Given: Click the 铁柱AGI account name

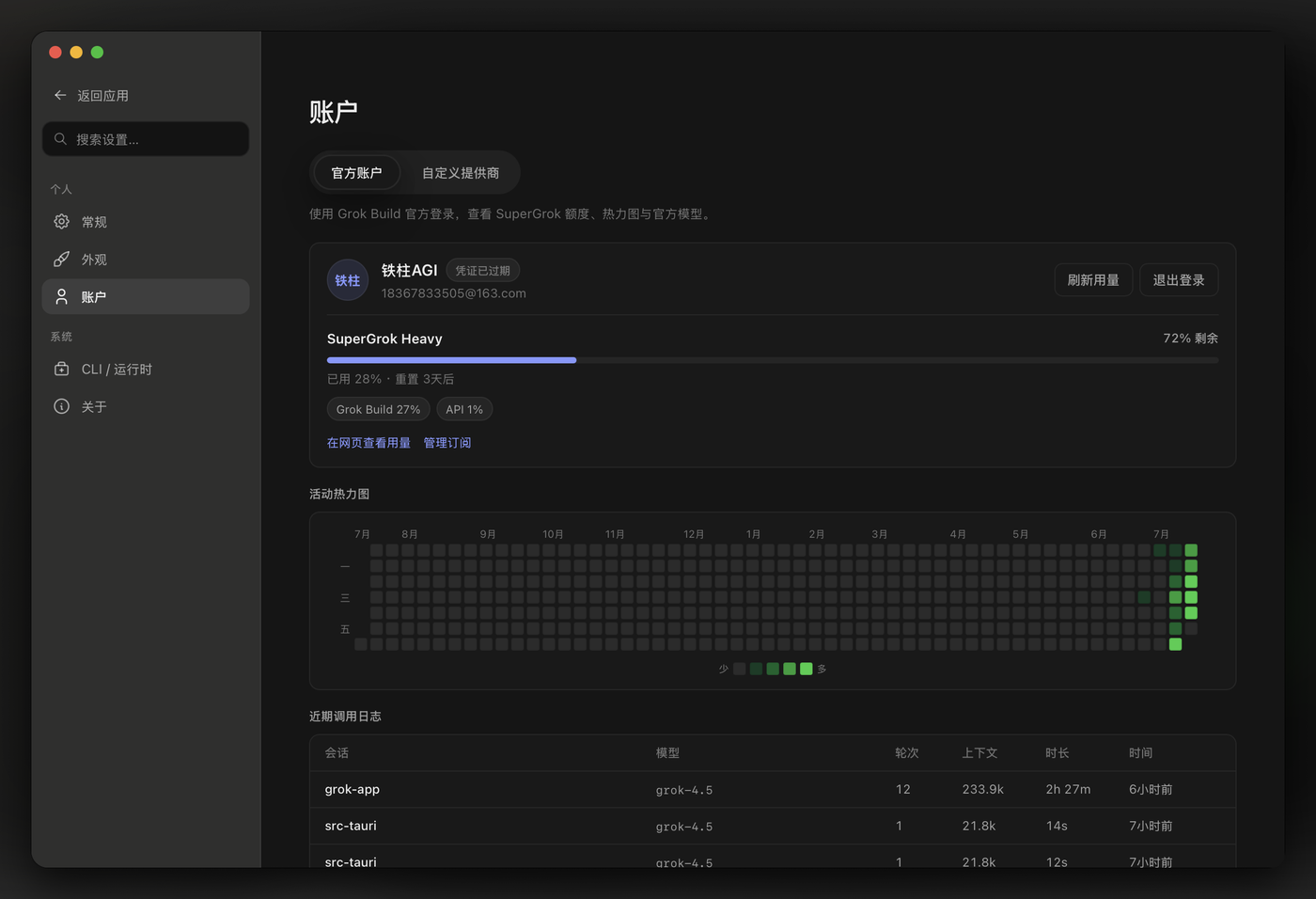Looking at the screenshot, I should 409,271.
